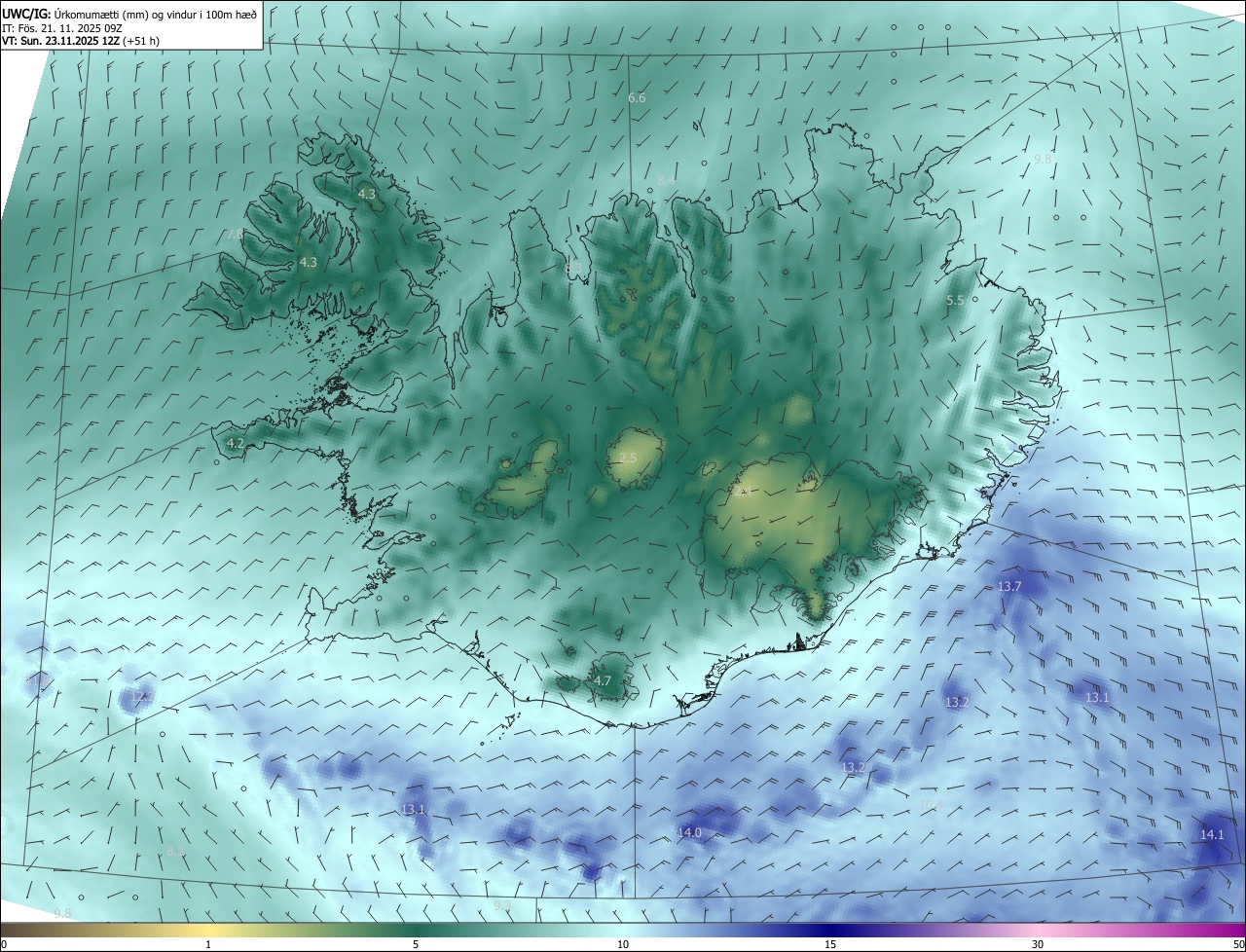1246x952 pixels.
Task: Click the colour scale tick labelled 1
Action: coord(208,944)
